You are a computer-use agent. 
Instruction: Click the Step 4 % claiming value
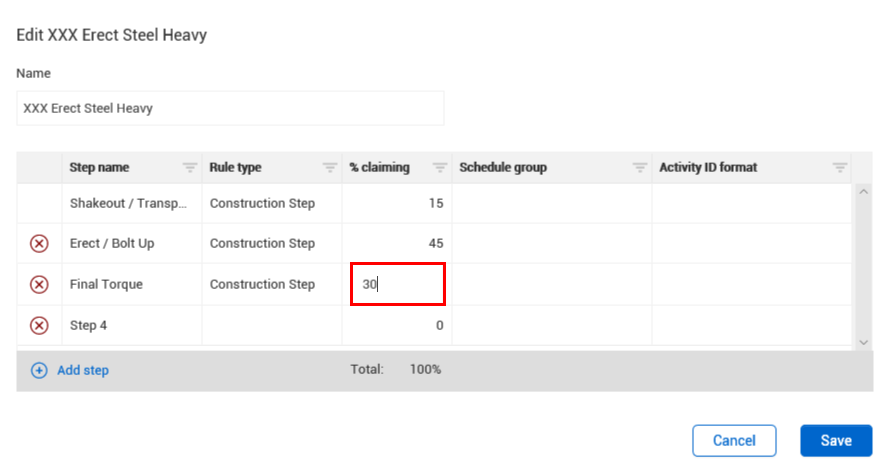click(x=397, y=325)
